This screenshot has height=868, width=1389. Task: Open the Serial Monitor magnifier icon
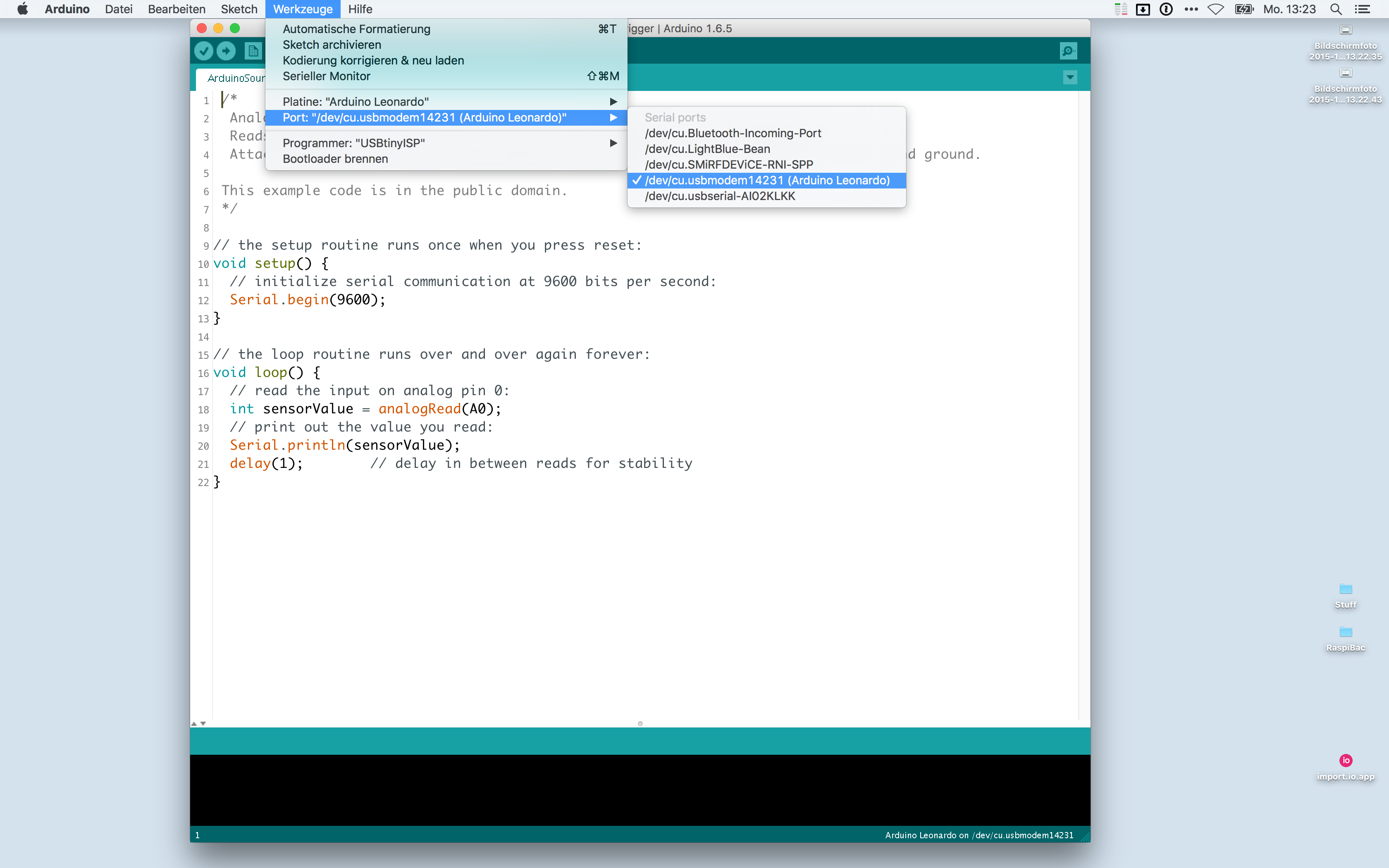click(1068, 51)
